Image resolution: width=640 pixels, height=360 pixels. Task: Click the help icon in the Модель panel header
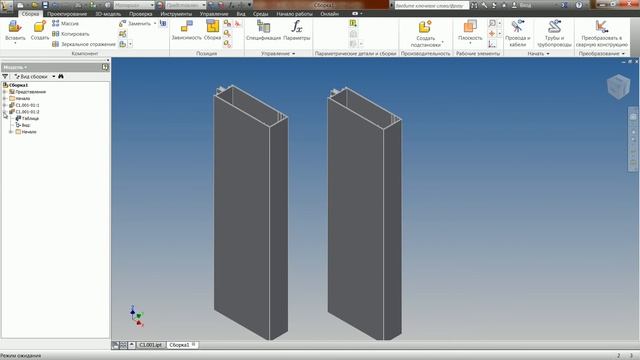pos(105,67)
